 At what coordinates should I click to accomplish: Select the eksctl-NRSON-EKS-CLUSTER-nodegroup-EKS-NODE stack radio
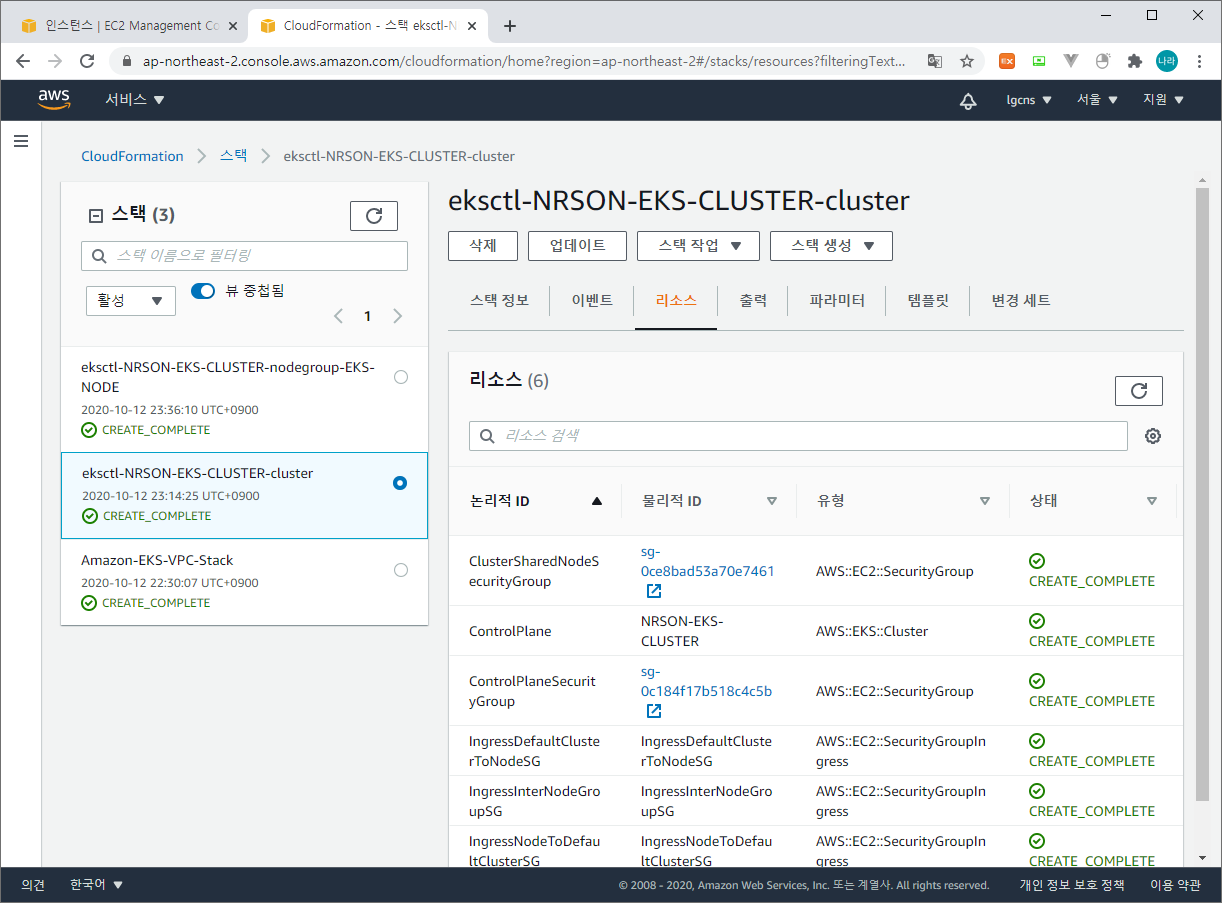tap(401, 377)
